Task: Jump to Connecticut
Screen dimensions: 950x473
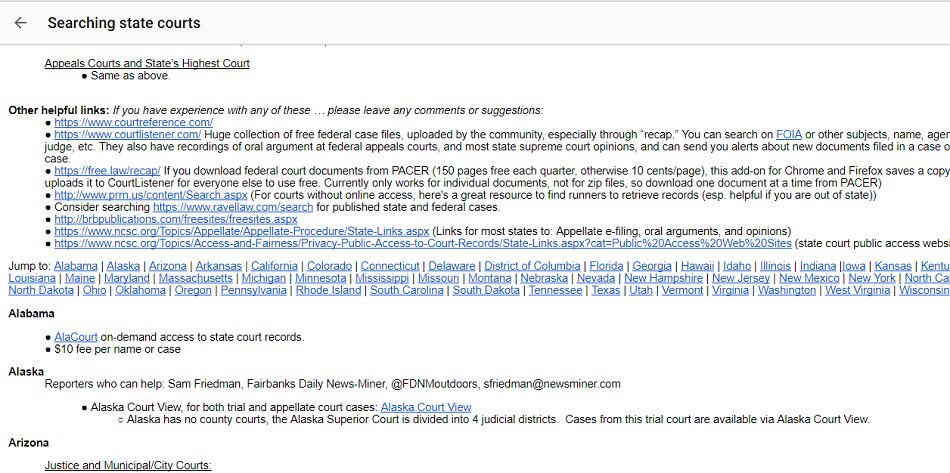Action: click(x=390, y=266)
